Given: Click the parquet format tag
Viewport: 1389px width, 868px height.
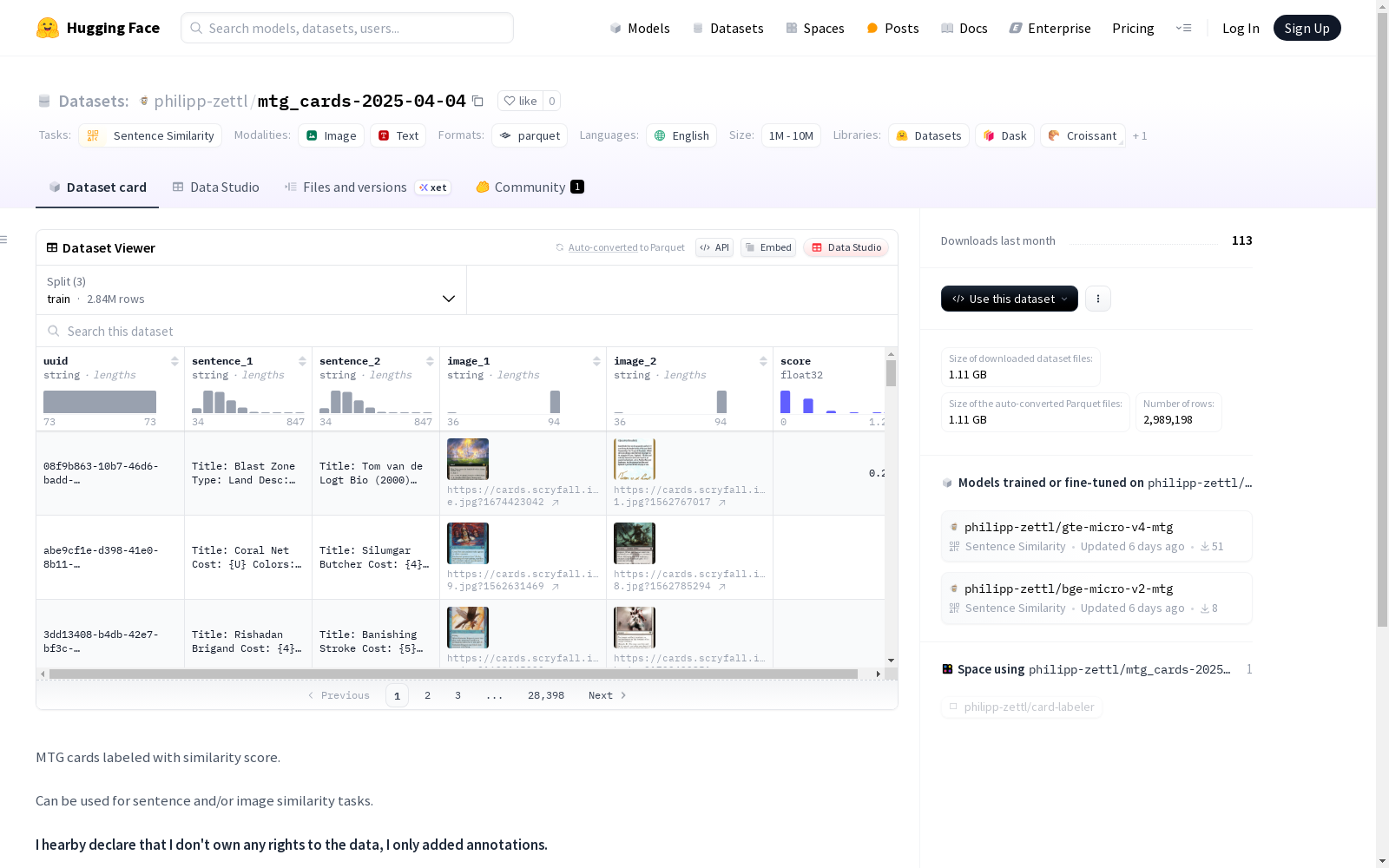Looking at the screenshot, I should click(x=530, y=135).
